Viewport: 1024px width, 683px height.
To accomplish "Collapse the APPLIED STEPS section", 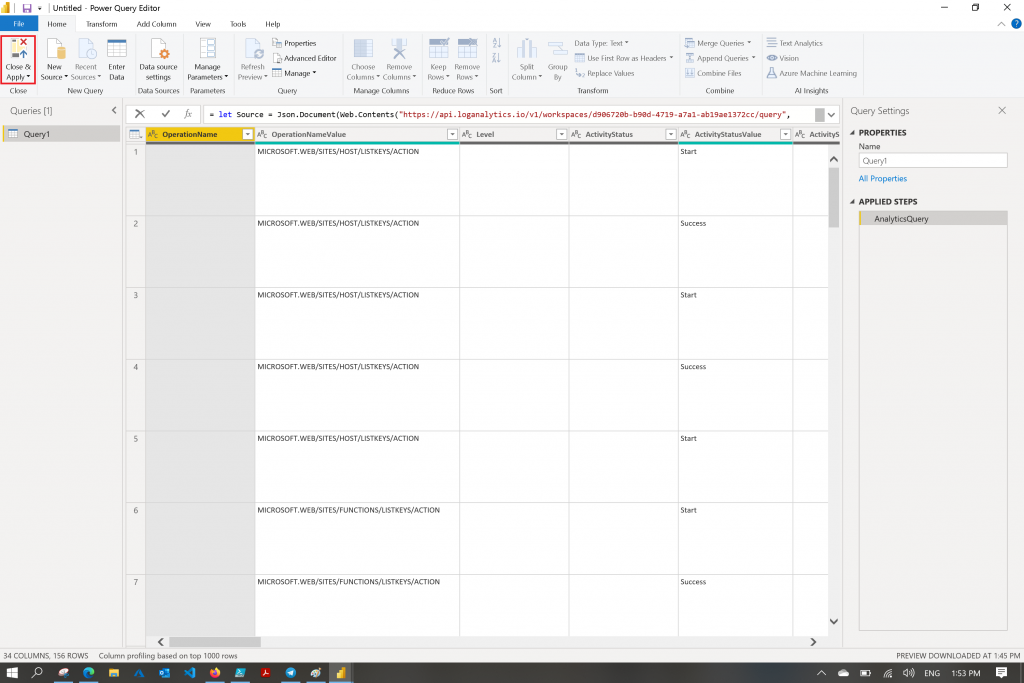I will [x=853, y=202].
